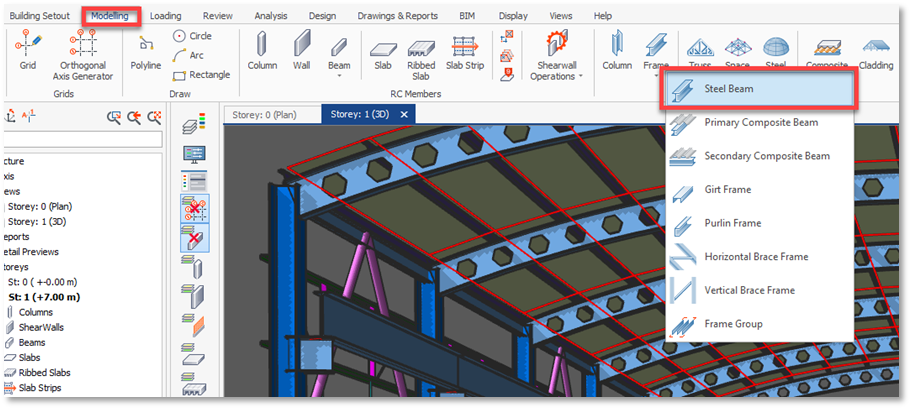Click the Ribbed Slab tool
This screenshot has width=912, height=410.
421,50
